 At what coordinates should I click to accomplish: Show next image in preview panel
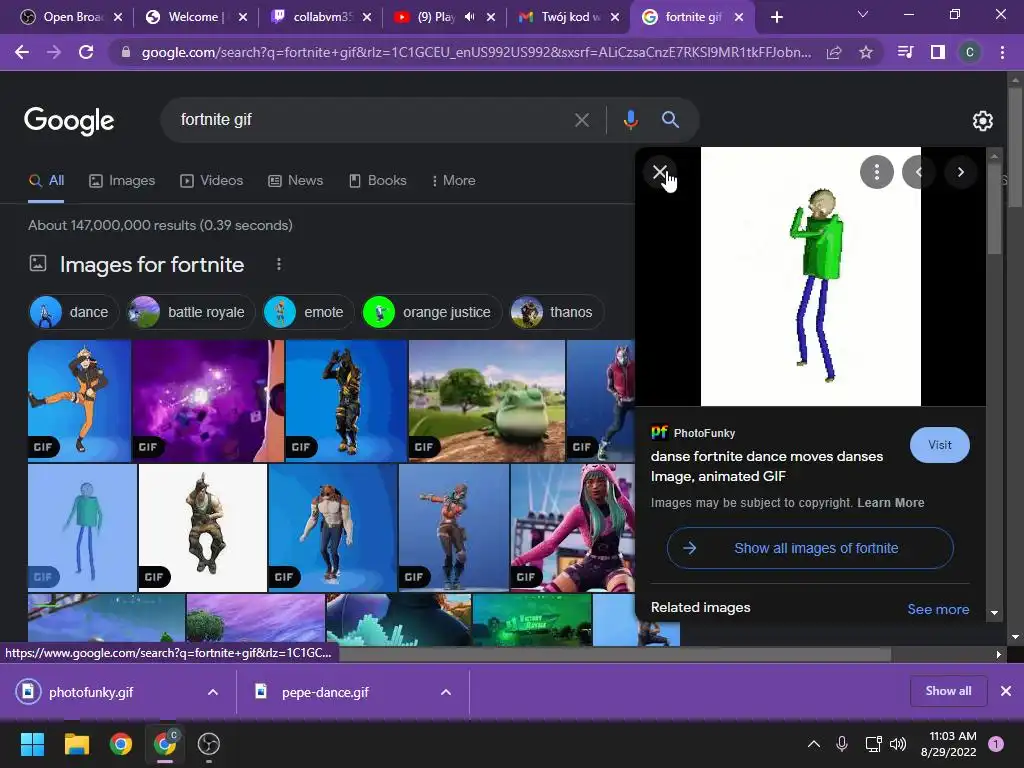pyautogui.click(x=961, y=172)
